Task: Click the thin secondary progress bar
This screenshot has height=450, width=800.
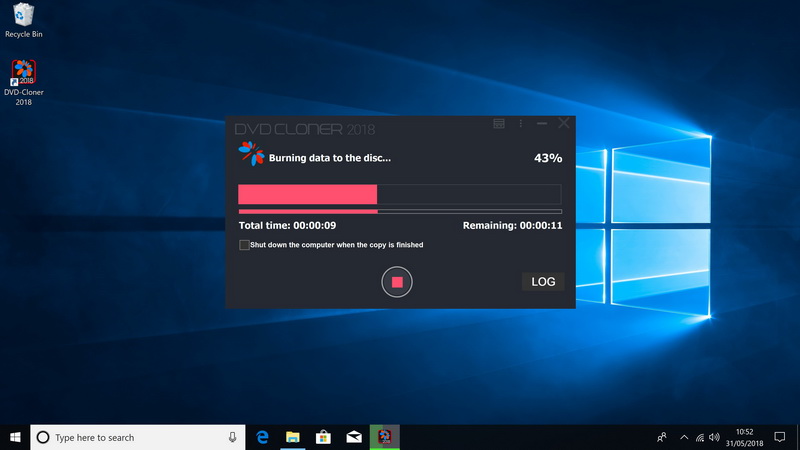Action: [x=400, y=211]
